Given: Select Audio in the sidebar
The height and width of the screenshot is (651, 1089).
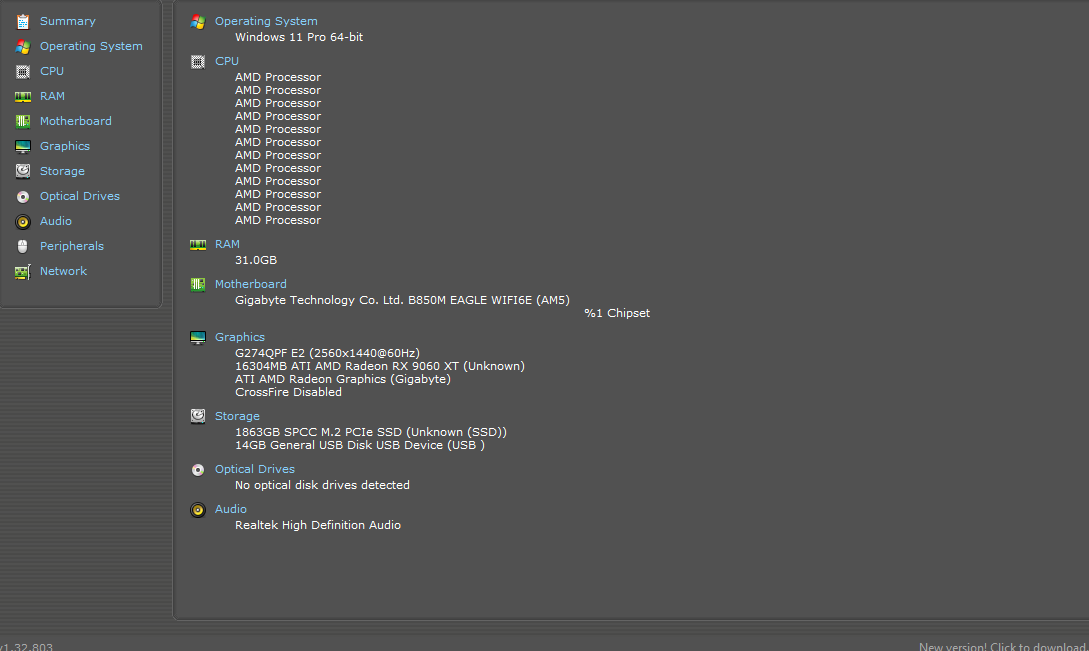Looking at the screenshot, I should (x=56, y=222).
